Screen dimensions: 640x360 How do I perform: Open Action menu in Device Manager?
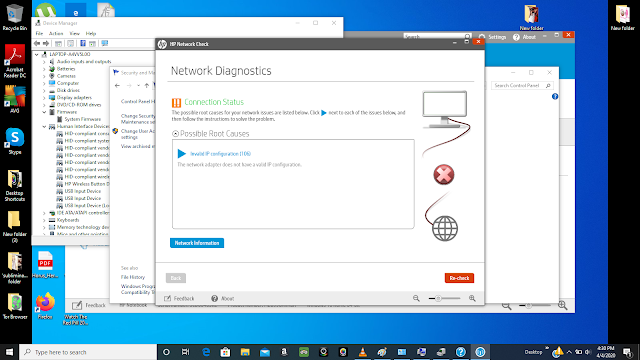point(56,33)
